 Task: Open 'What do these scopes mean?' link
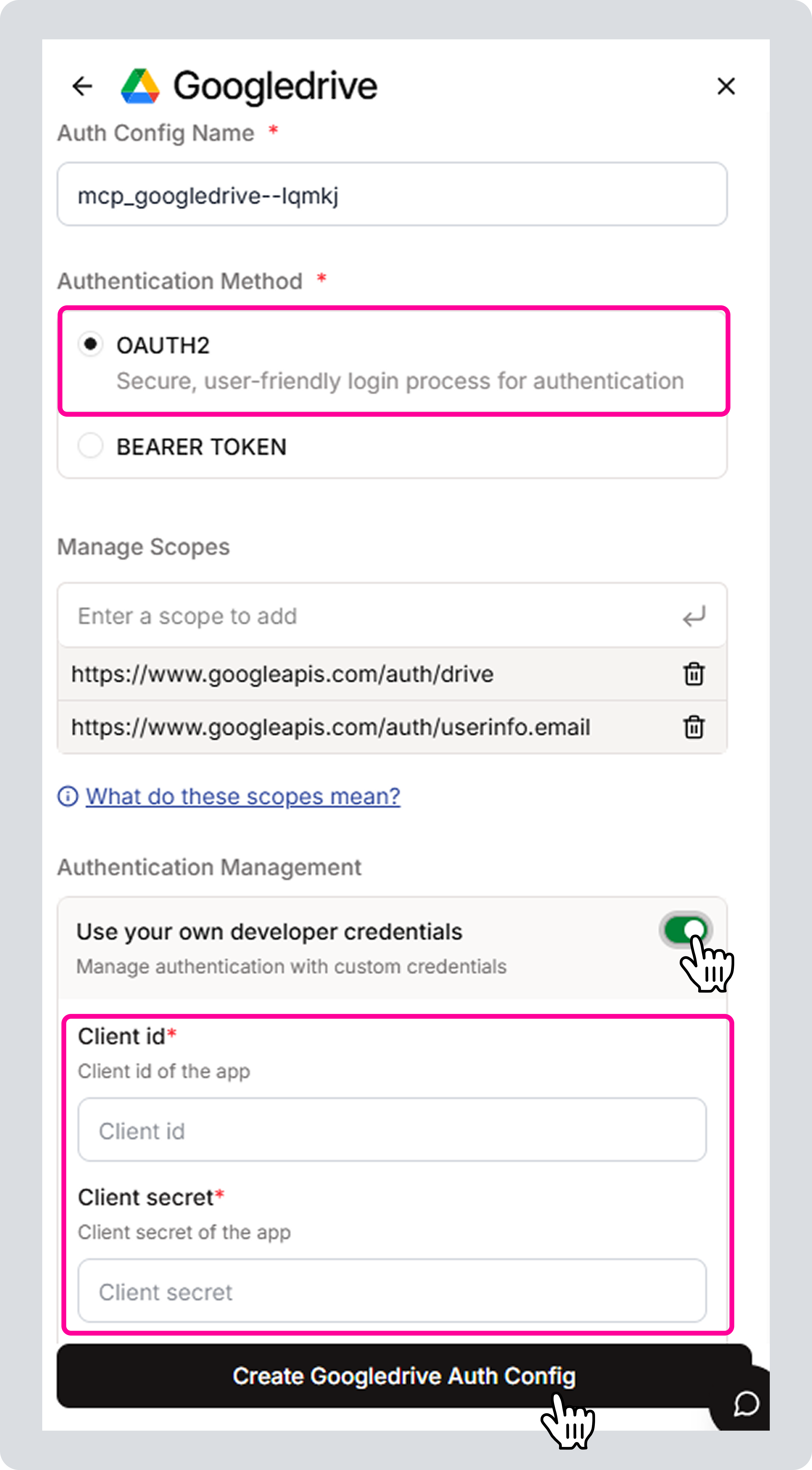(243, 796)
